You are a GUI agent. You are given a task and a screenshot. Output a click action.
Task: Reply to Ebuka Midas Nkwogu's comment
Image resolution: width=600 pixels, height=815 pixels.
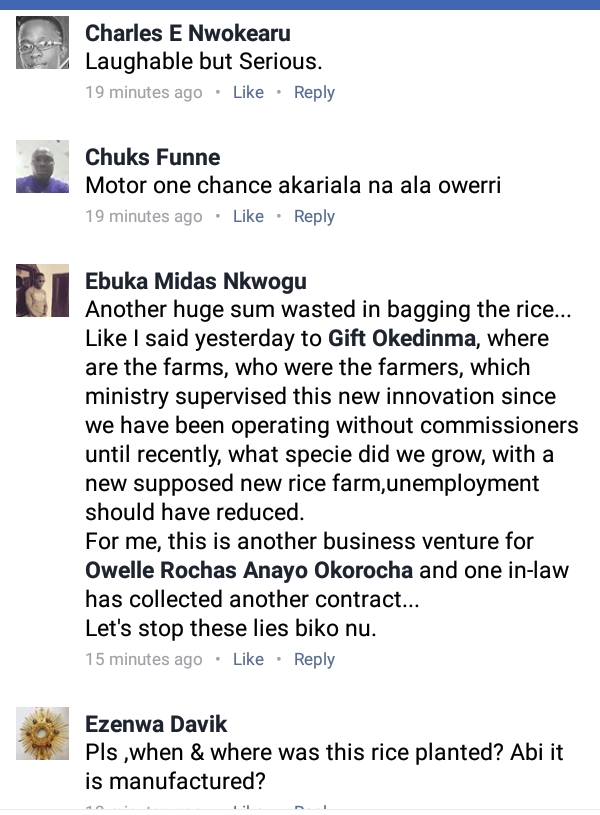pos(314,659)
